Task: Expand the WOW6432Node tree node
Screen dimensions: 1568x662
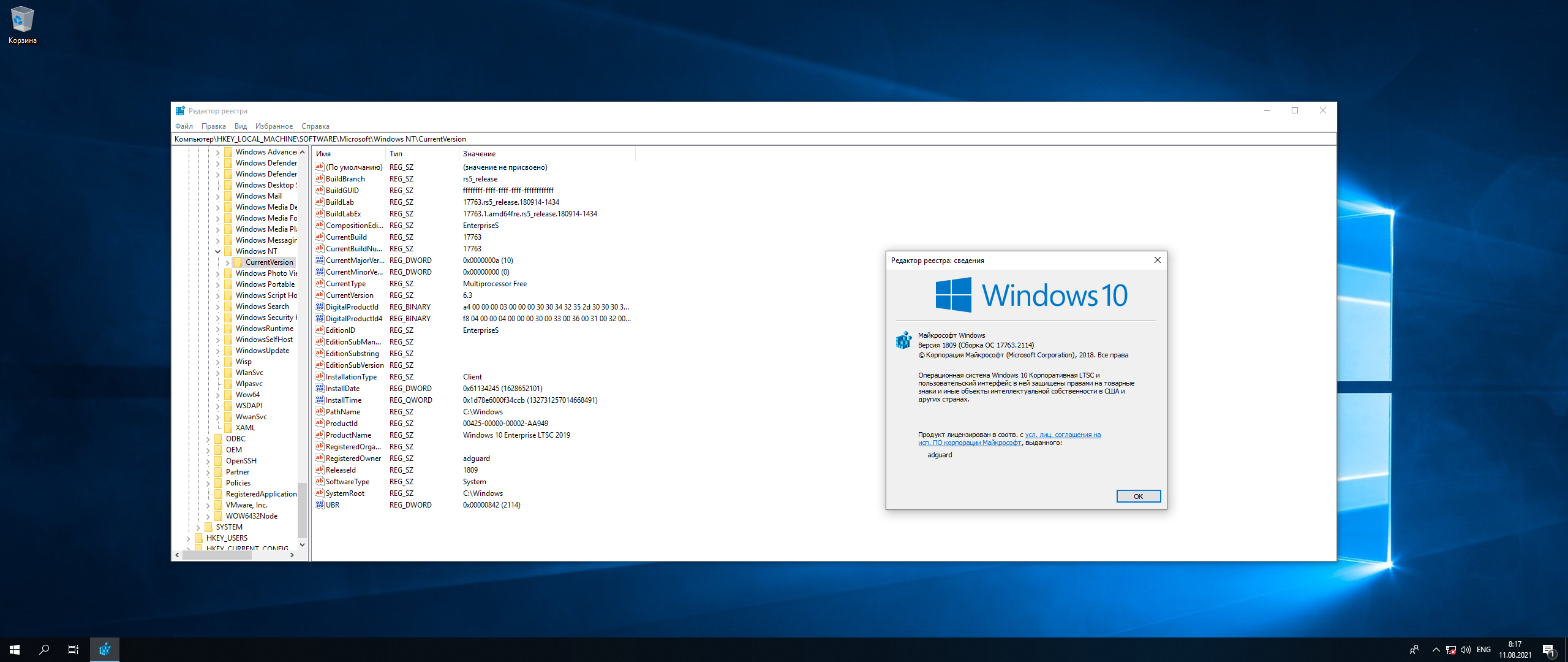Action: point(208,516)
